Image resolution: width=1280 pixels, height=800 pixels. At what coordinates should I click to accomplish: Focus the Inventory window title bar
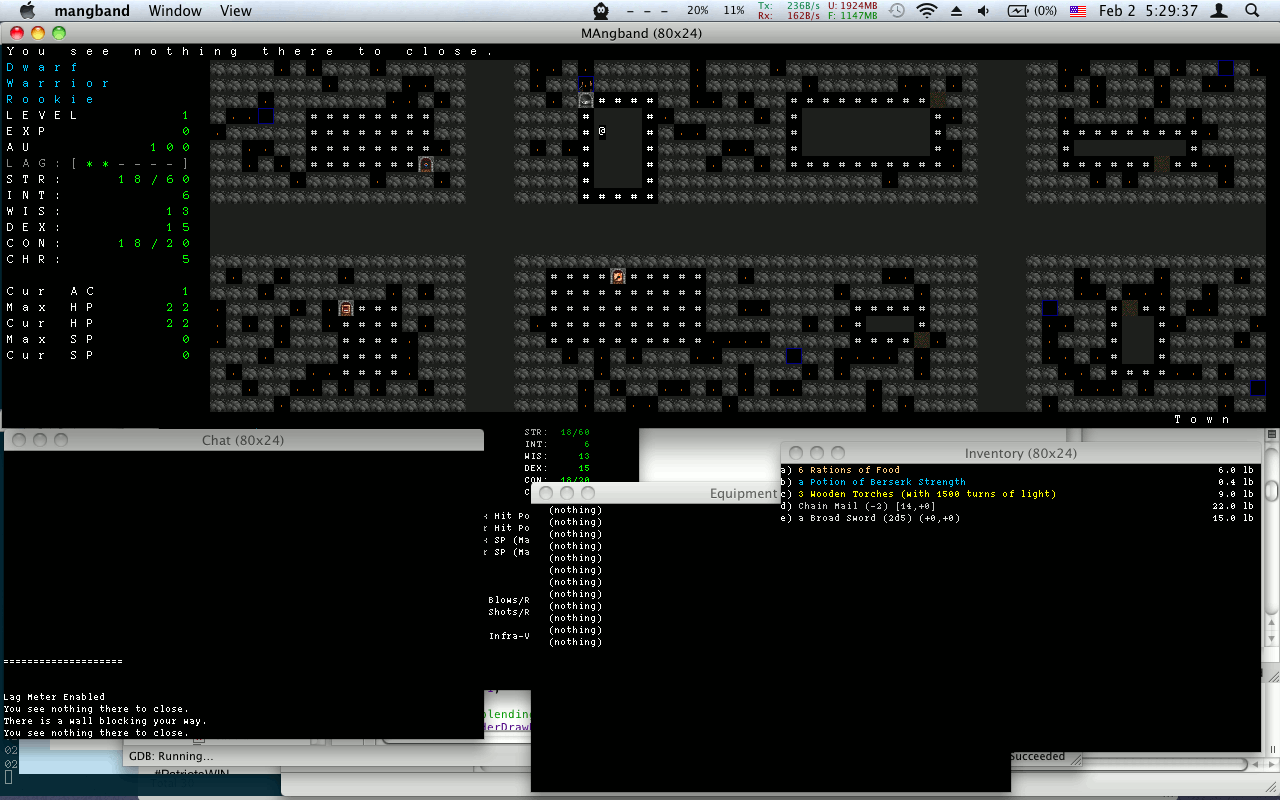tap(1020, 453)
